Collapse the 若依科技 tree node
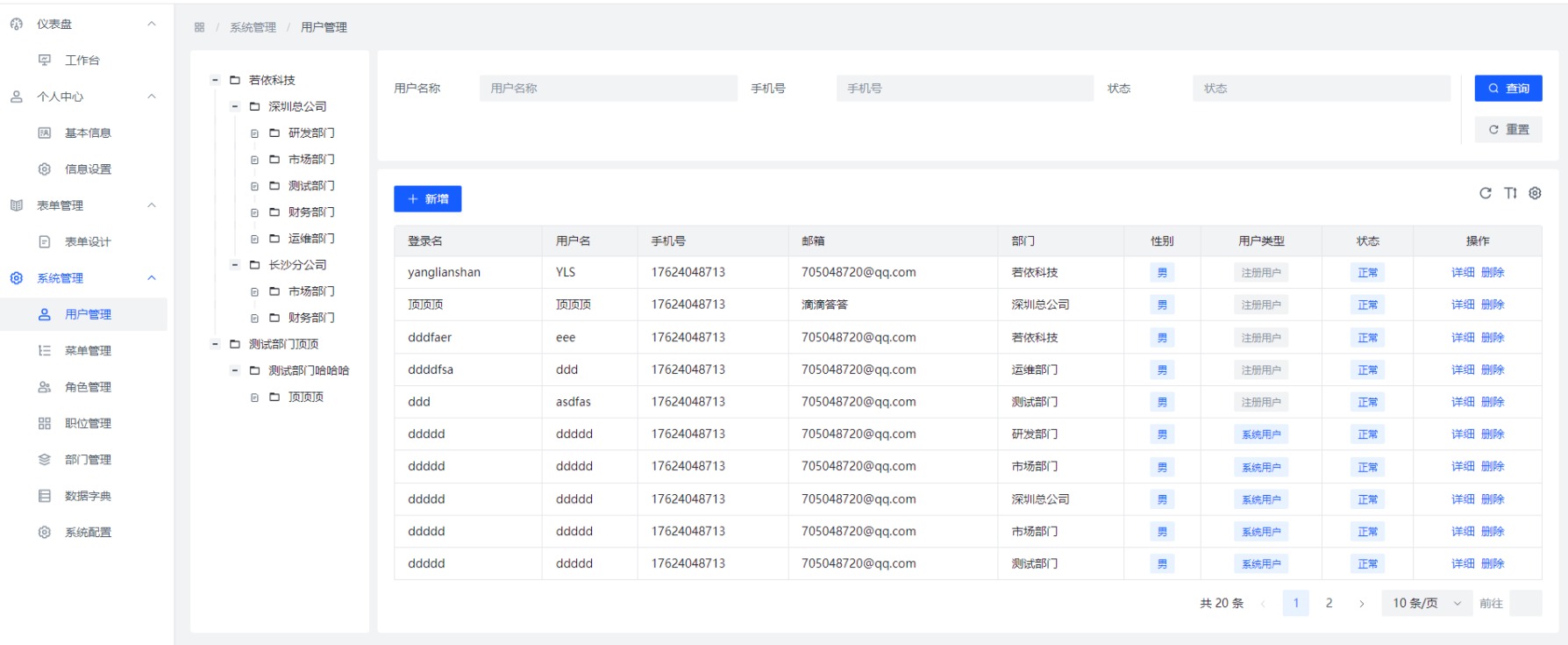This screenshot has height=645, width=1568. pos(215,80)
